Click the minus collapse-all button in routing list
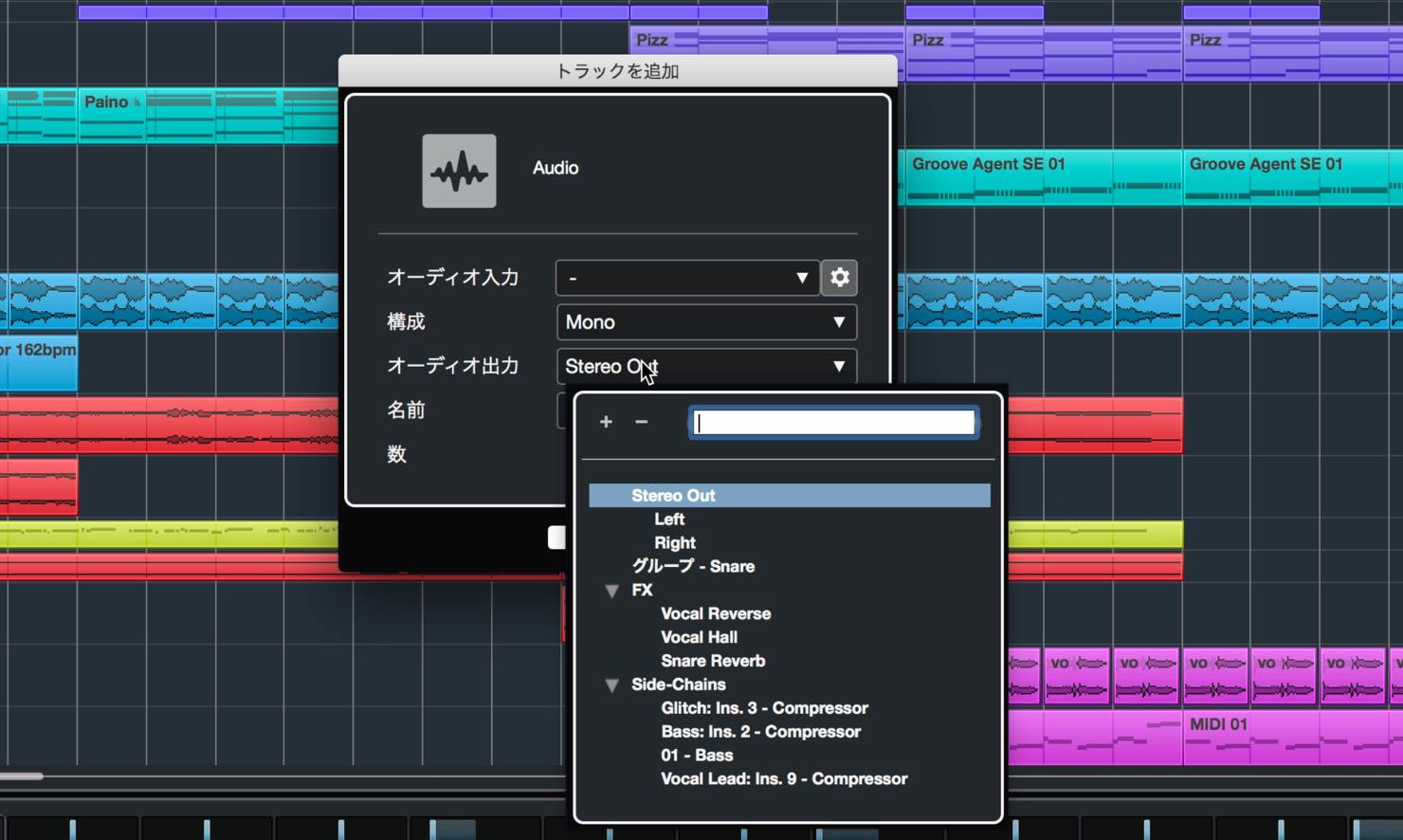 point(641,422)
